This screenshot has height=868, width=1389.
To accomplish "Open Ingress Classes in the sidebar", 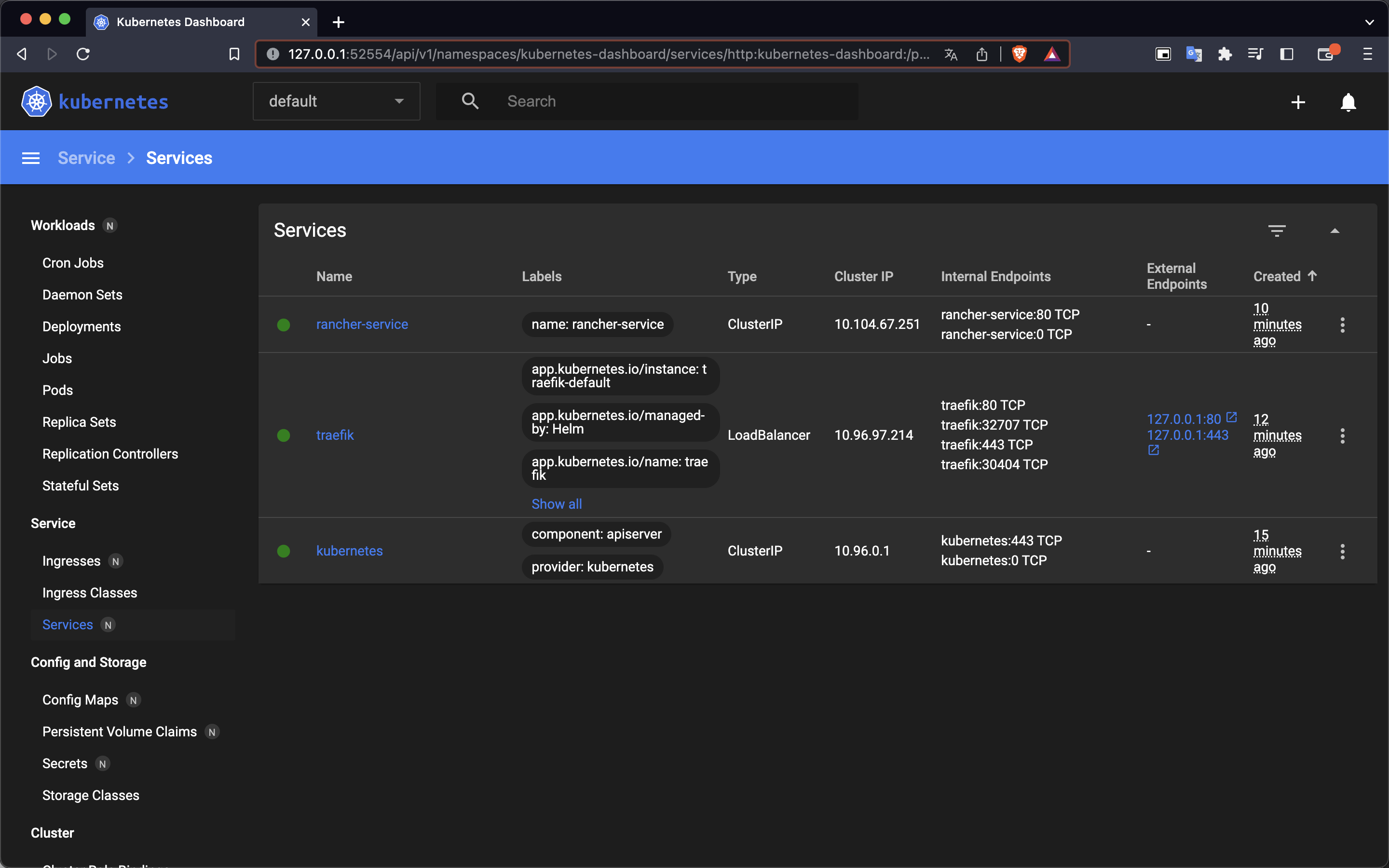I will click(90, 593).
